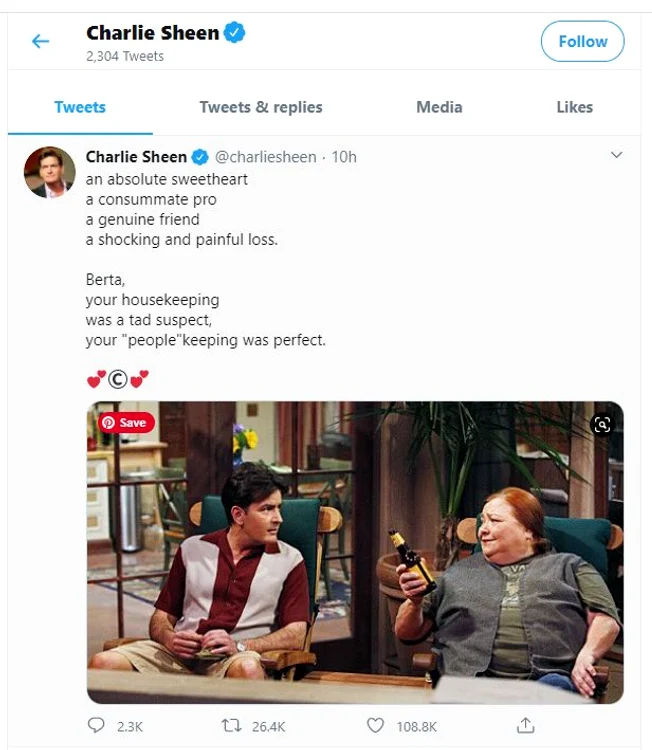Click the Charlie Sheen name in tweet

136,157
